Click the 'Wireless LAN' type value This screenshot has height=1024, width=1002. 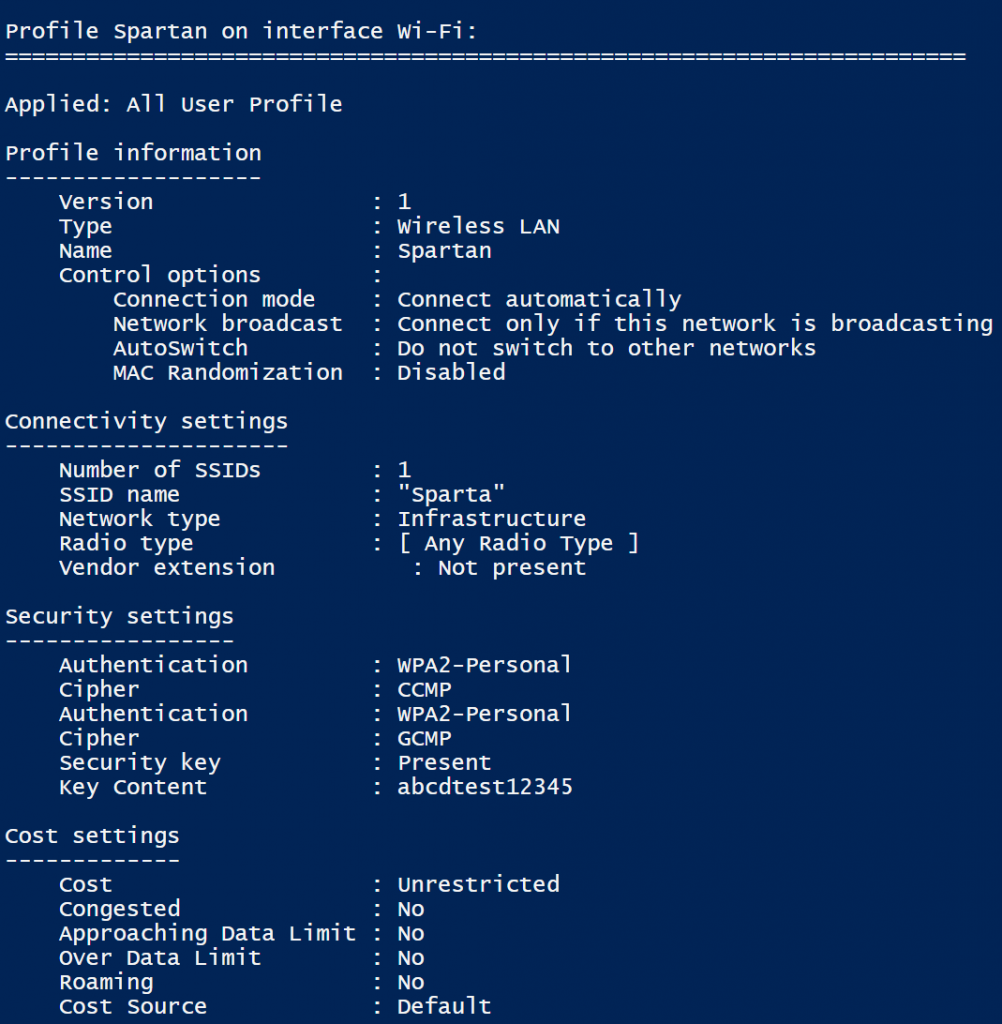click(x=478, y=226)
